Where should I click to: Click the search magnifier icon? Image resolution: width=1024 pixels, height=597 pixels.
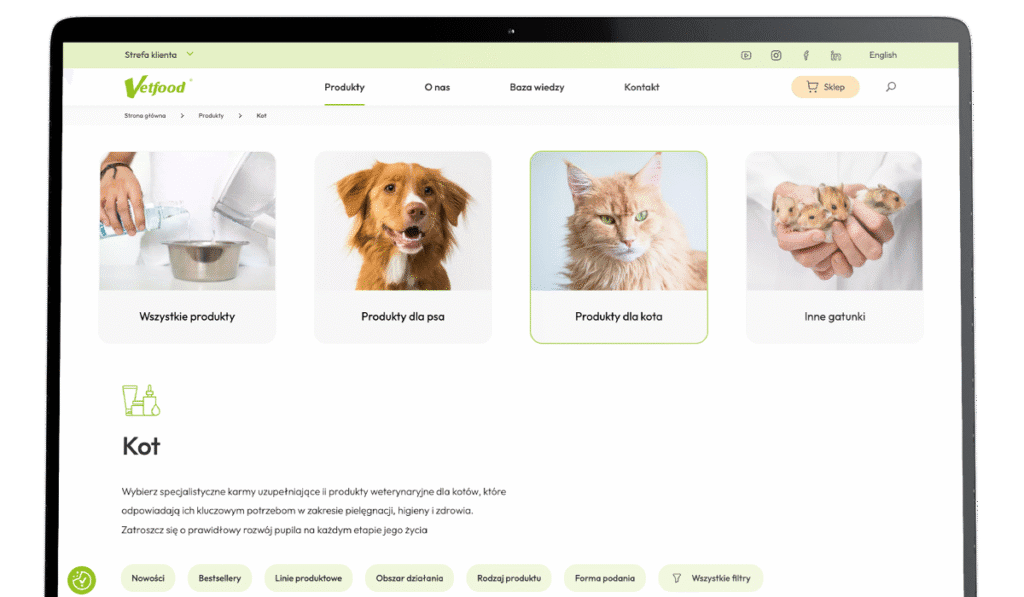[891, 87]
